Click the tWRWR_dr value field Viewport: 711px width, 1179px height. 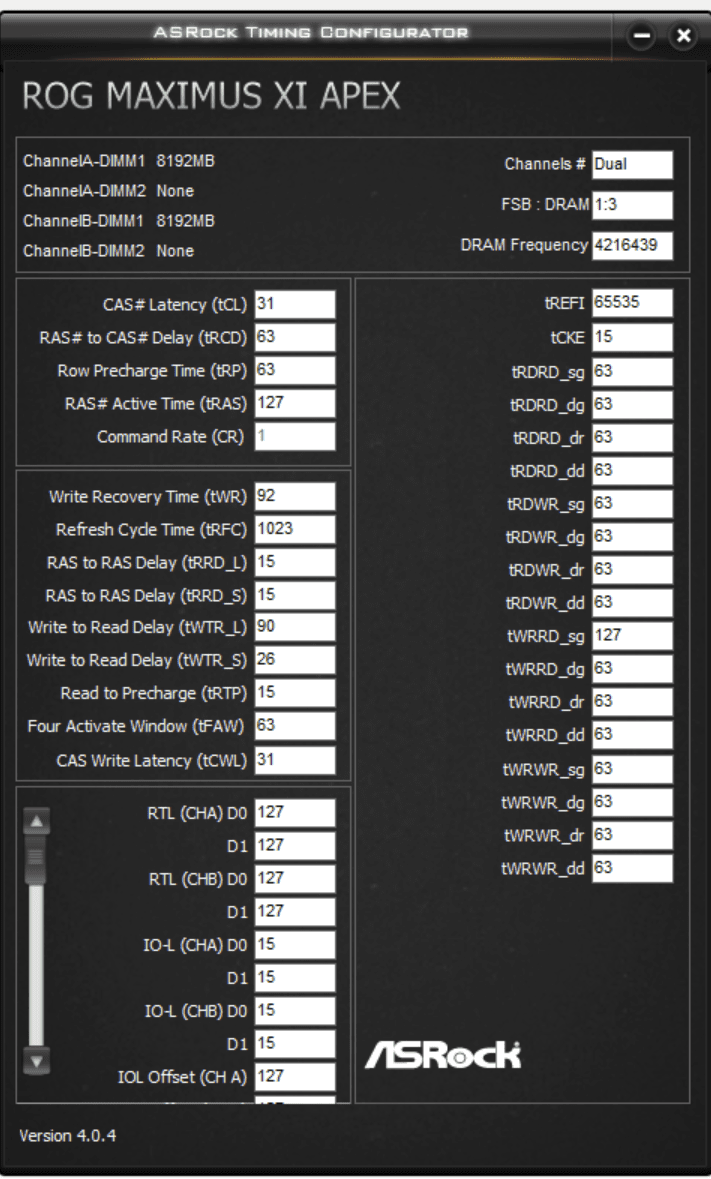click(633, 835)
